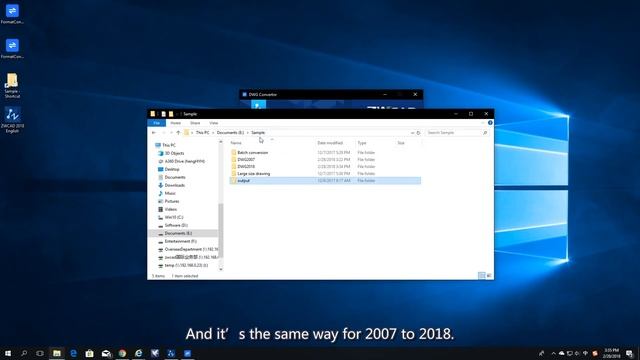640x360 pixels.
Task: Select the output folder
Action: click(325, 180)
